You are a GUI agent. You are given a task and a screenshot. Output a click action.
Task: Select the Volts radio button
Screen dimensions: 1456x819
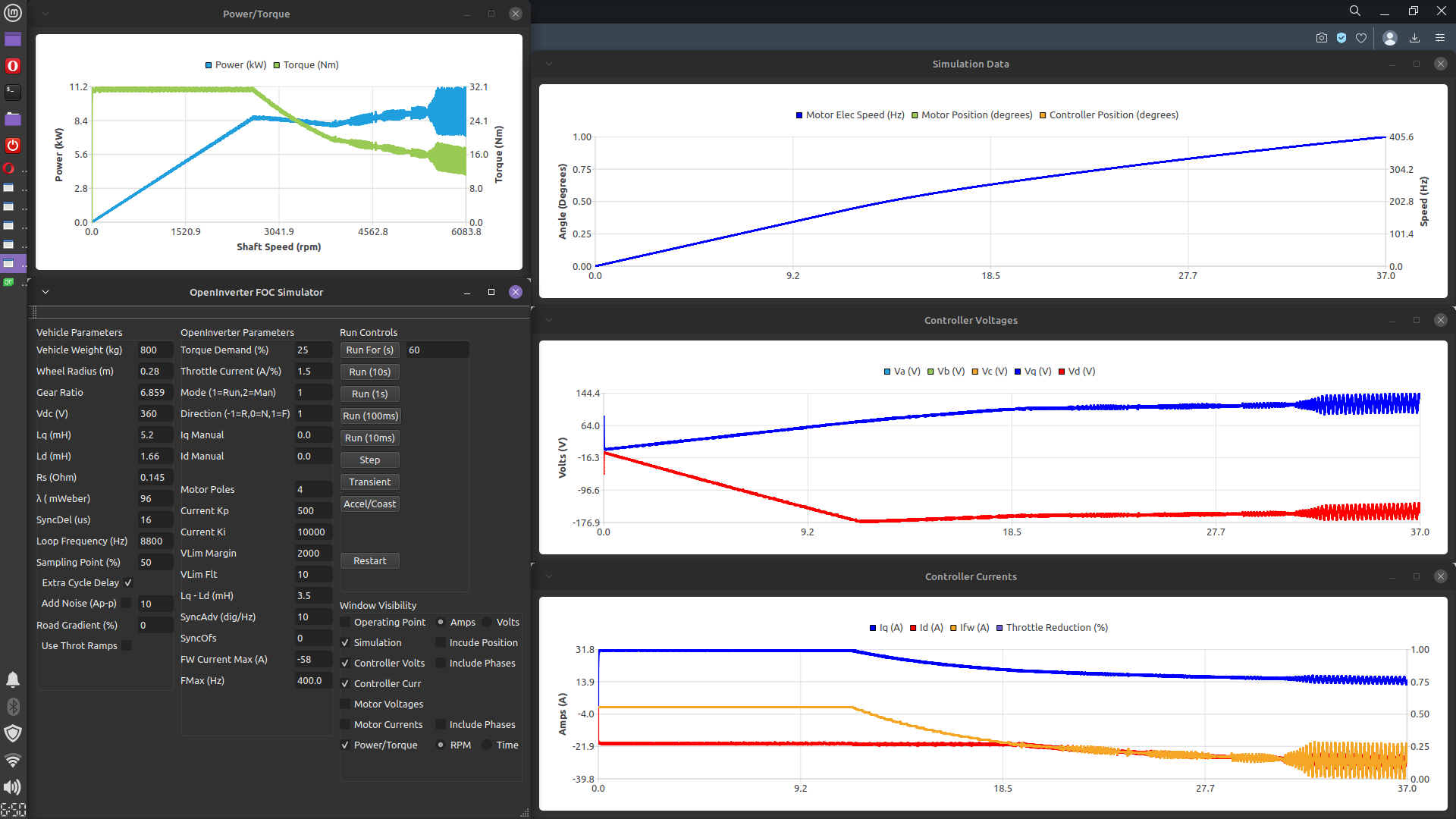[x=488, y=623]
